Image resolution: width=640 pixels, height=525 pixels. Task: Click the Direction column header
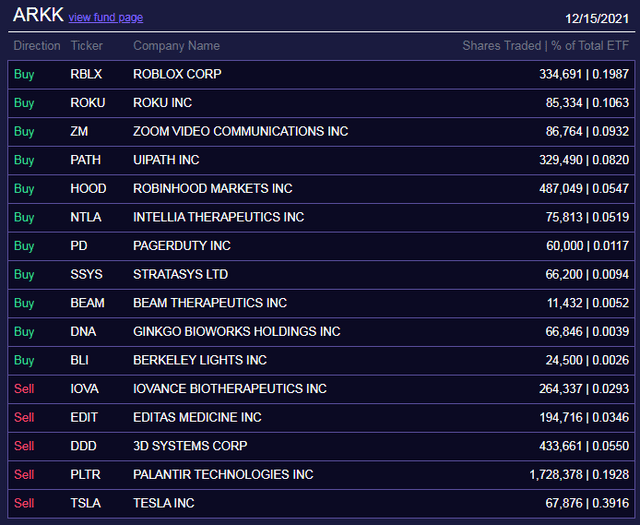(37, 45)
